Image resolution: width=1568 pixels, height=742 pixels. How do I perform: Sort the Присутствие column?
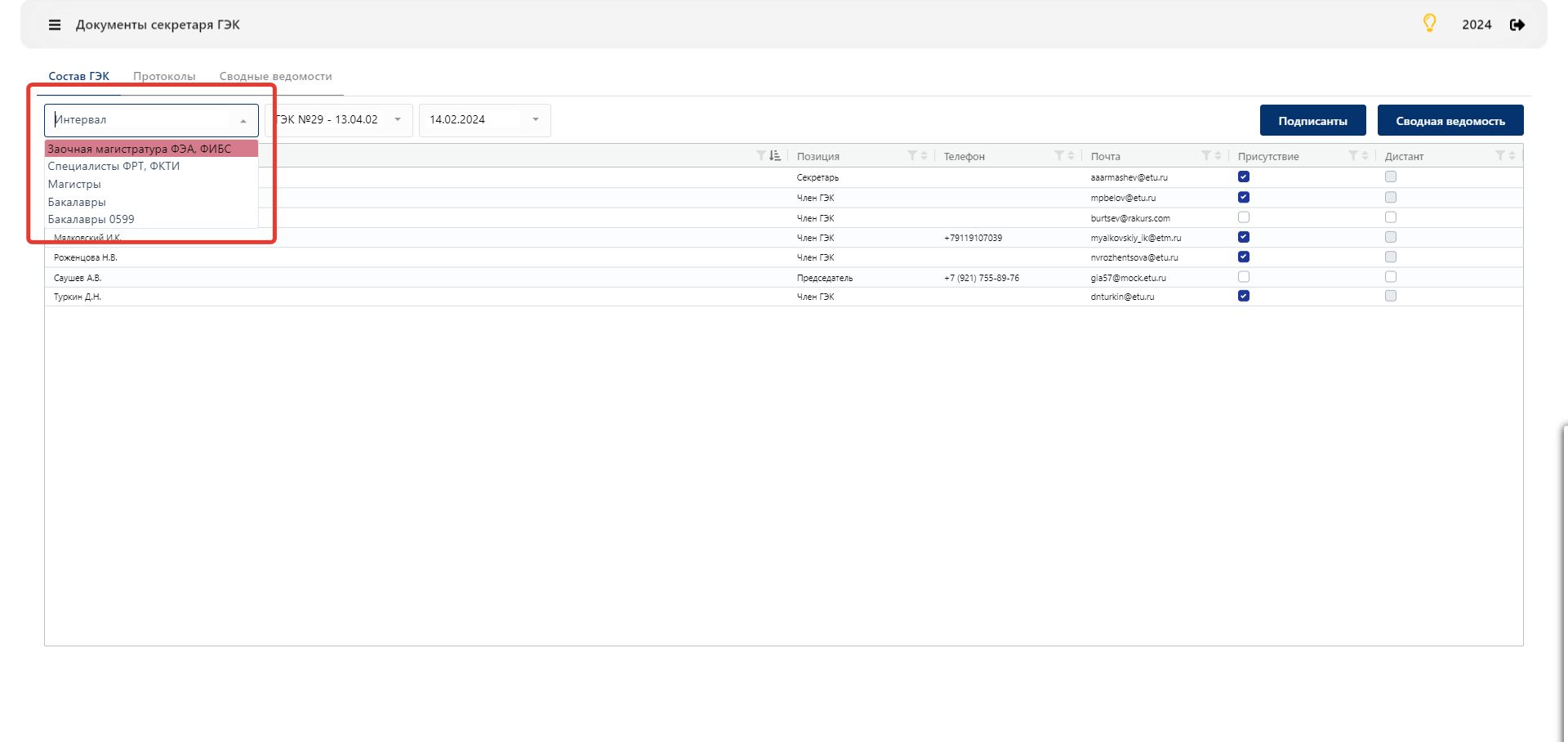1365,155
